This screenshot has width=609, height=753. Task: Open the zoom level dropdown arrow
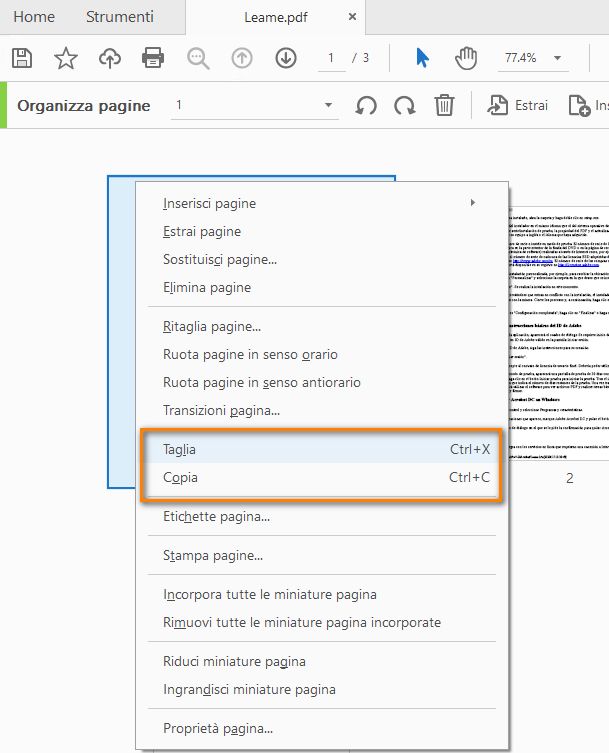[558, 58]
